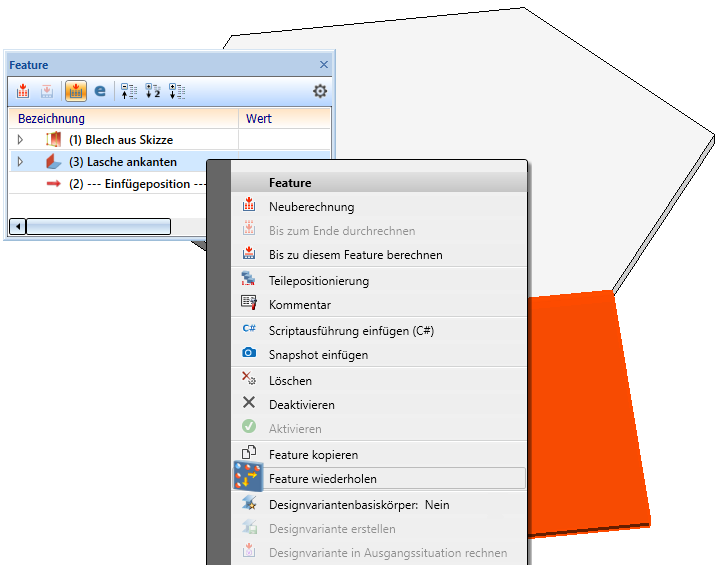The height and width of the screenshot is (565, 719).
Task: Close the Feature panel
Action: tap(324, 65)
